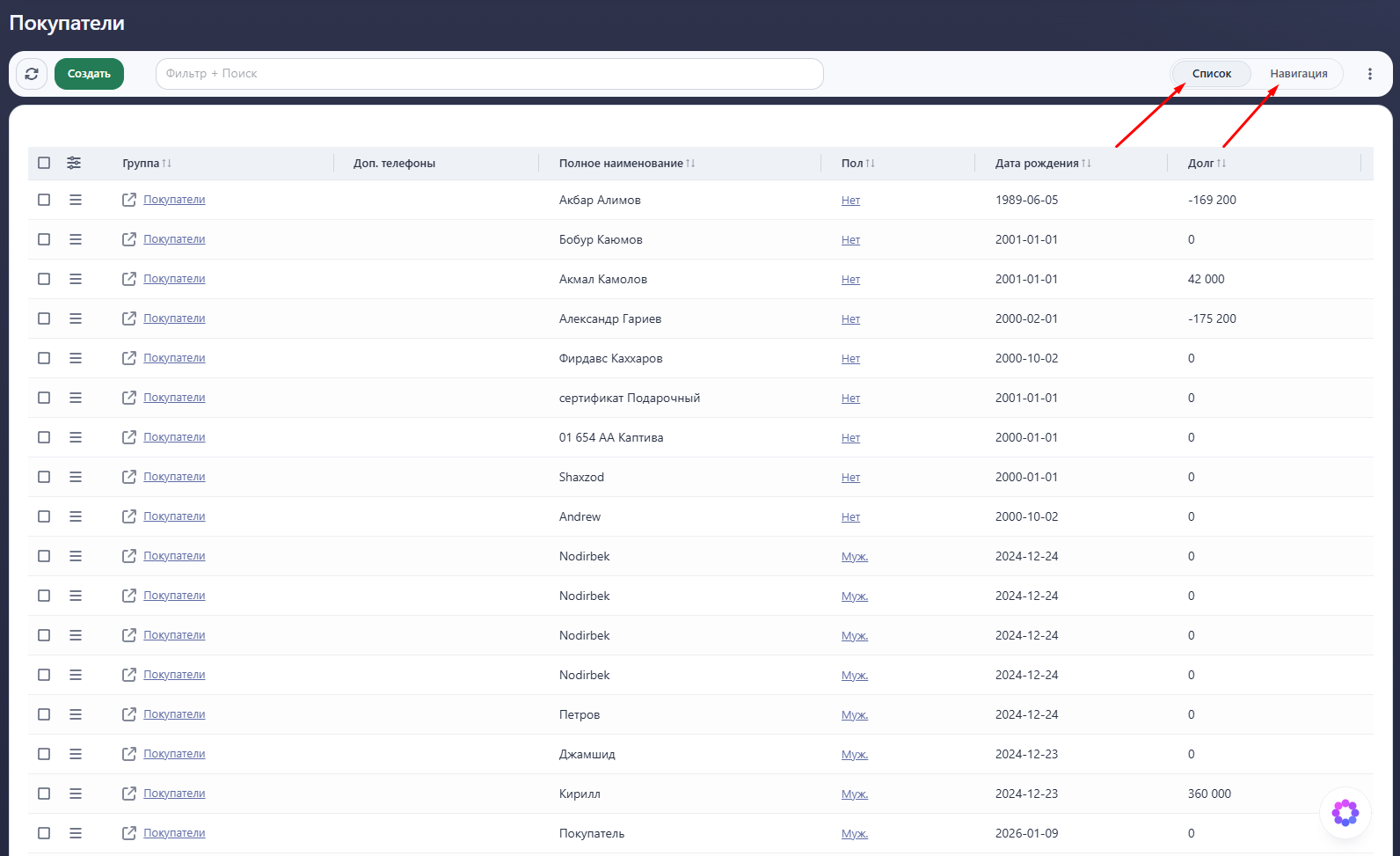Click the Нет gender link for Акбар Алимов

pos(850,201)
